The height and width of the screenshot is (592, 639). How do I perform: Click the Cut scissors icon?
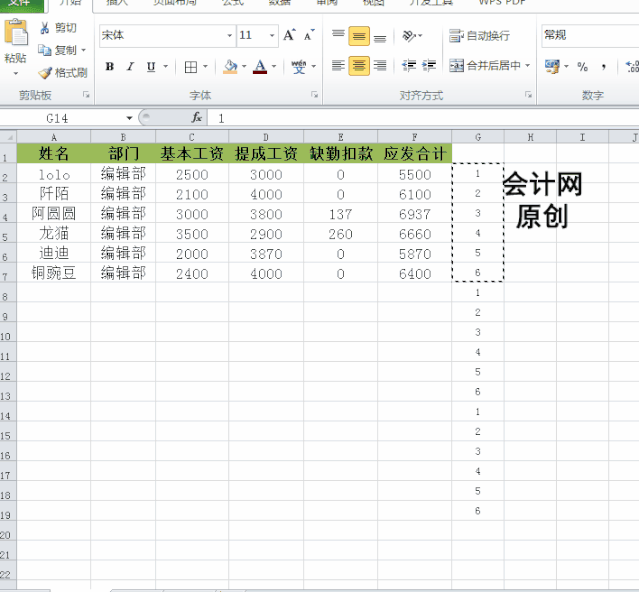tap(44, 28)
